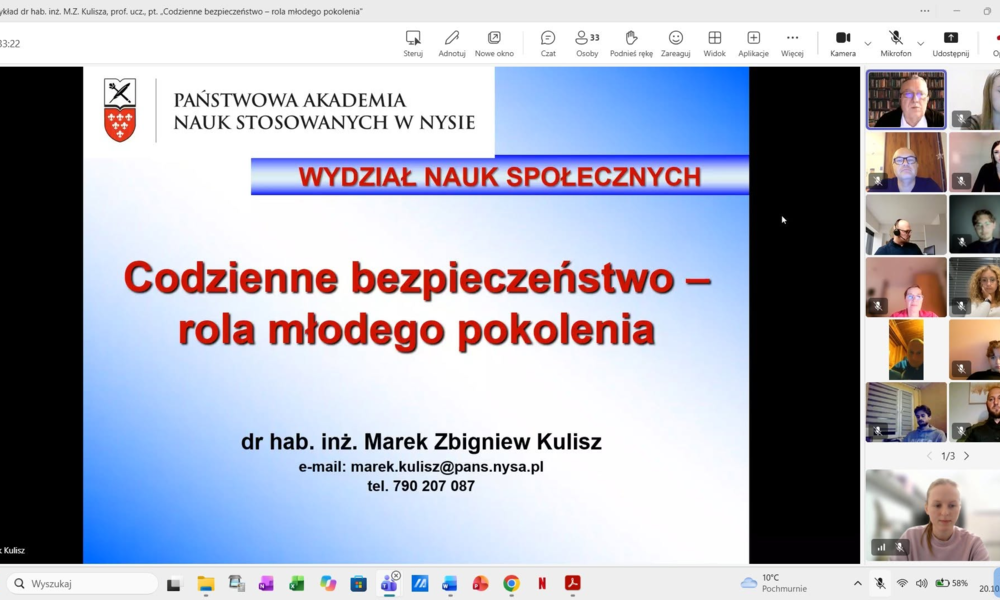The height and width of the screenshot is (600, 1000).
Task: Select the video of man wearing headset
Action: click(x=906, y=224)
